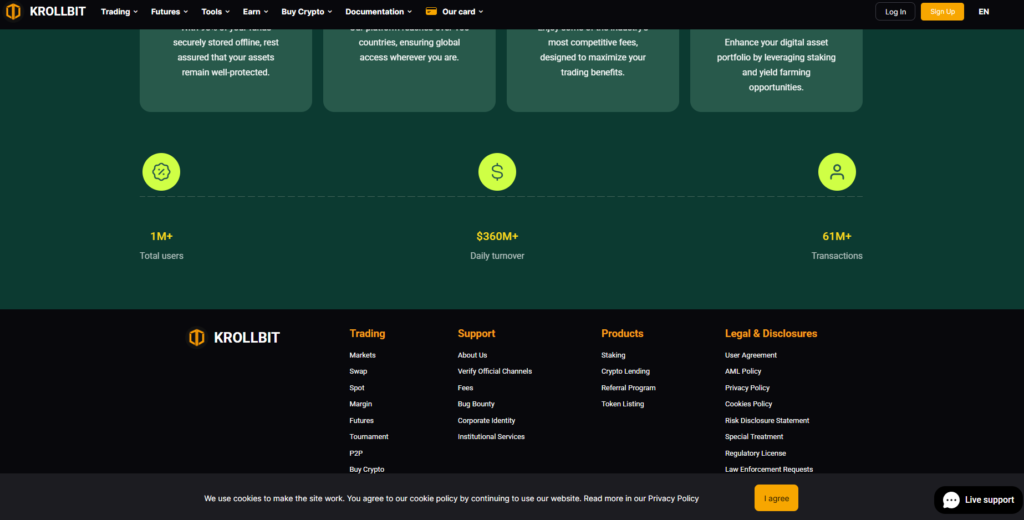The height and width of the screenshot is (520, 1024).
Task: Click the Krollbit logo in the footer
Action: 234,337
